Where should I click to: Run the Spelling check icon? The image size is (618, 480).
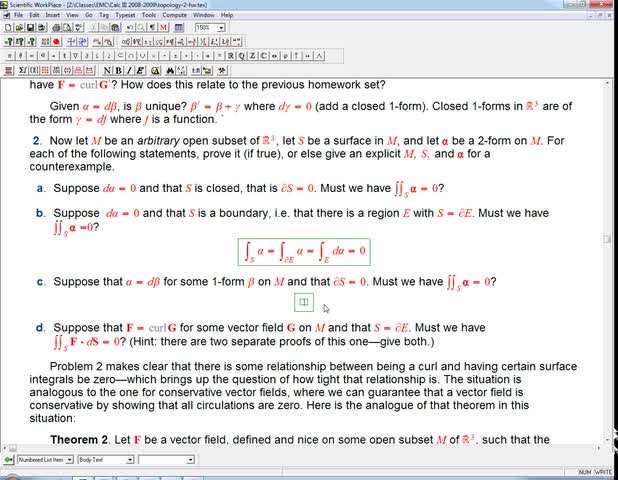[79, 28]
